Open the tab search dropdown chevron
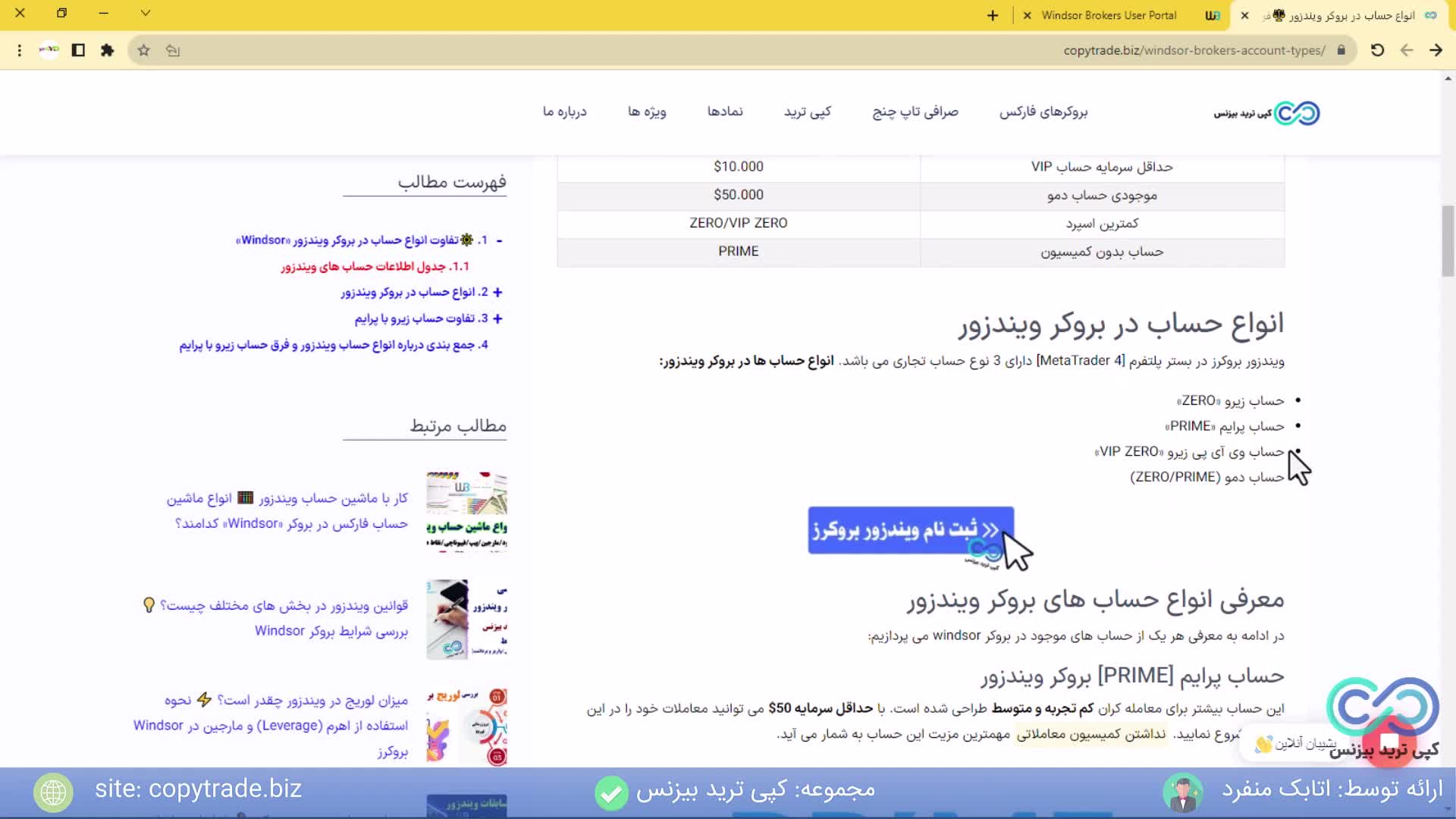Image resolution: width=1456 pixels, height=819 pixels. pyautogui.click(x=146, y=13)
